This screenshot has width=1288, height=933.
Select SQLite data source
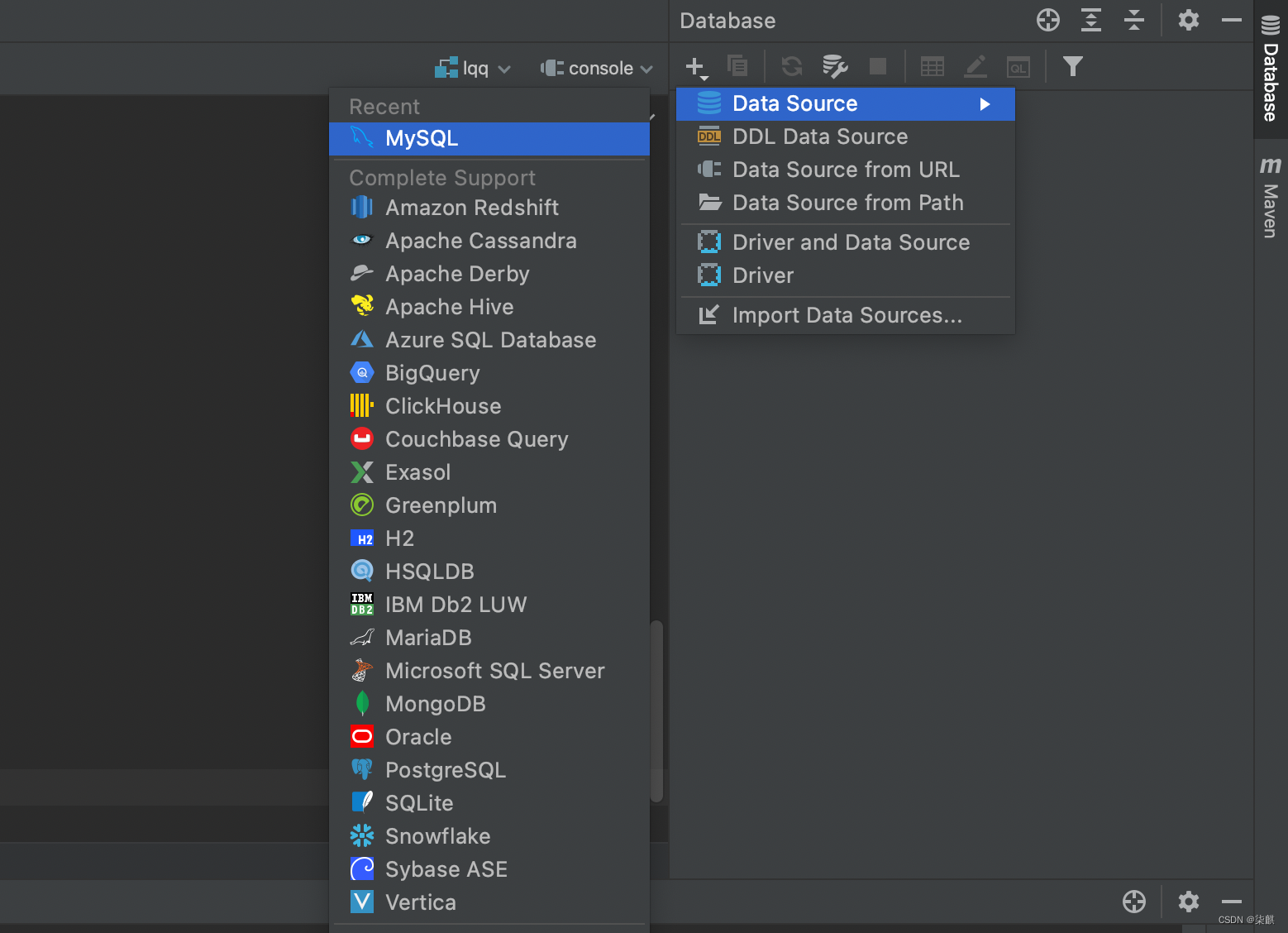coord(489,803)
